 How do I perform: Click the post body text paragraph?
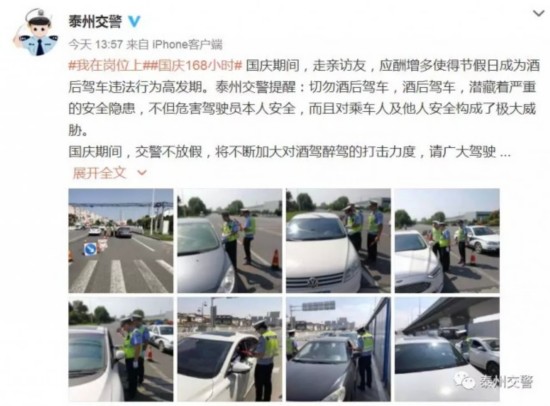pos(303,109)
